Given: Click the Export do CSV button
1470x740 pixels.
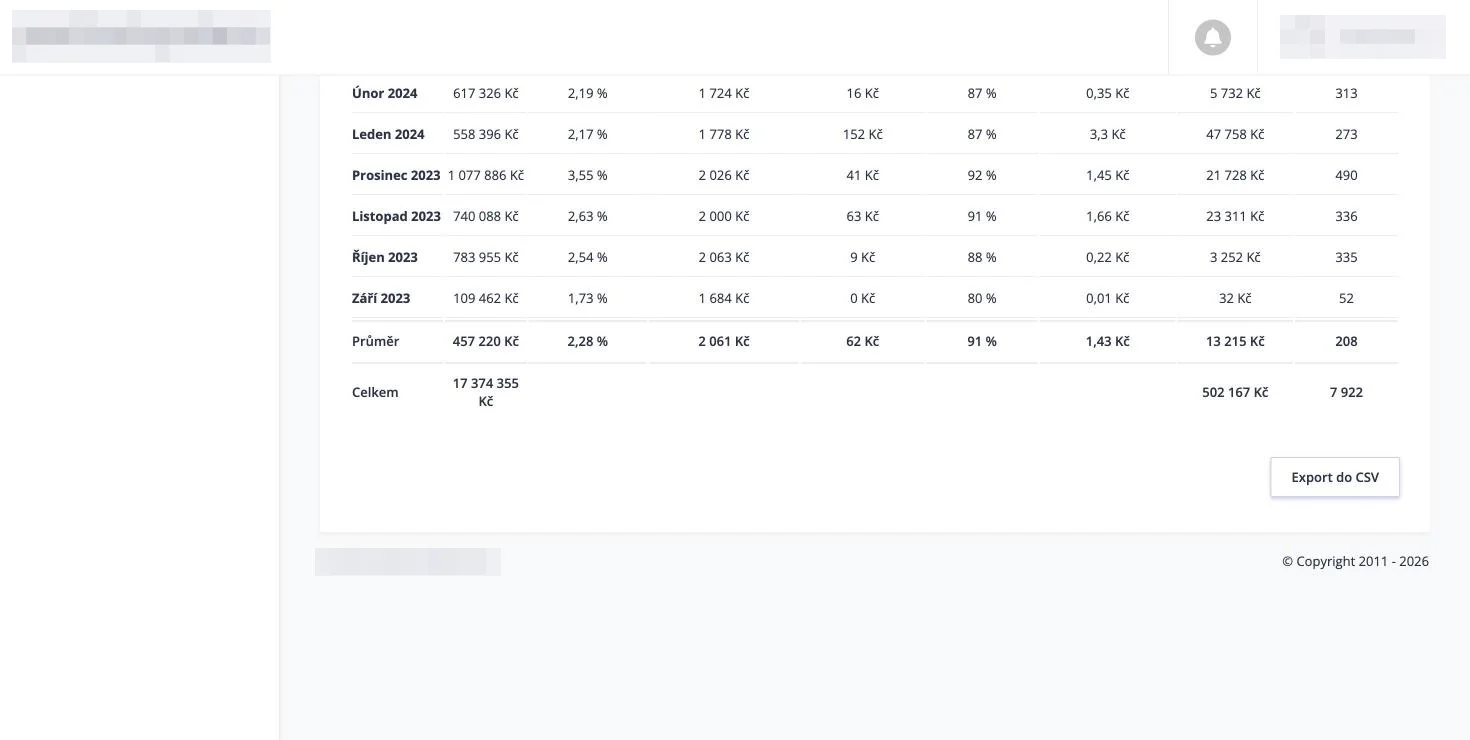Looking at the screenshot, I should [x=1335, y=477].
